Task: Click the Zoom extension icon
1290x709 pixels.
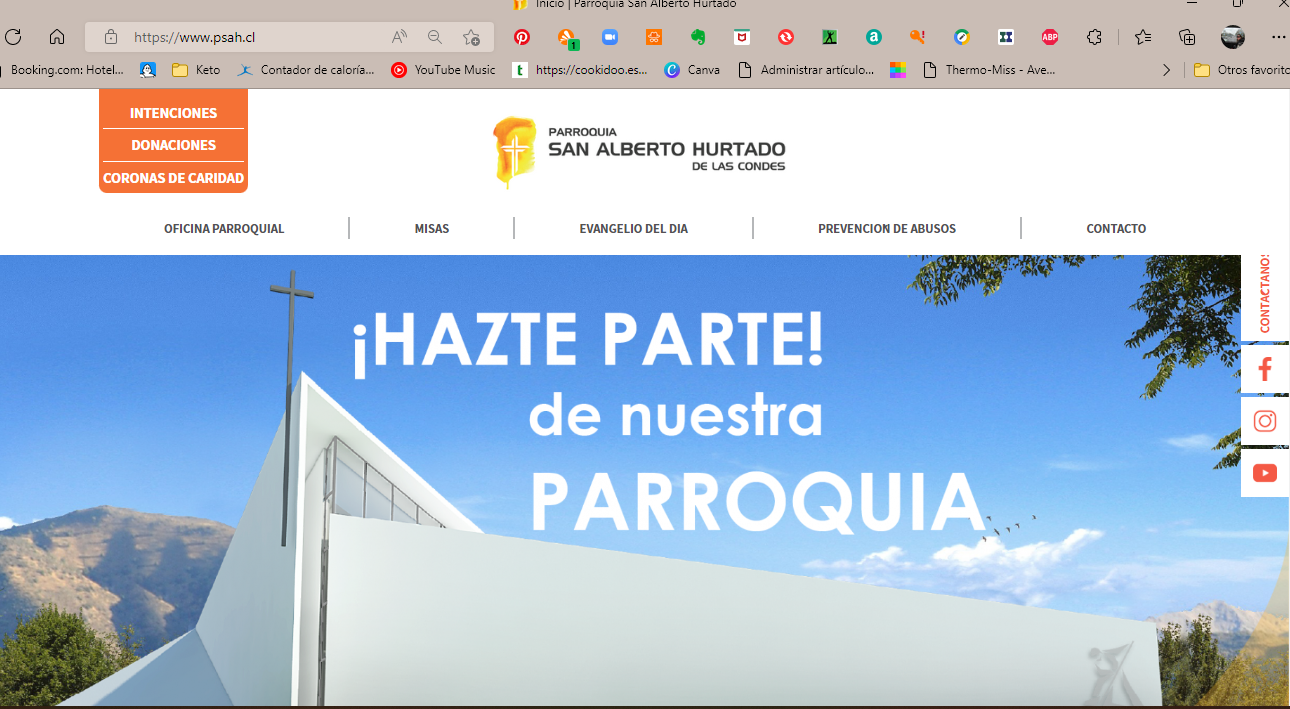Action: click(610, 37)
